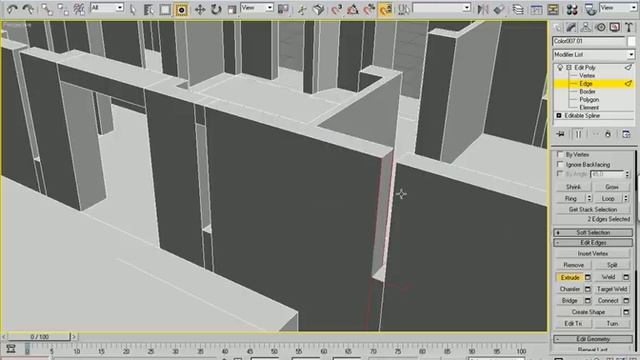The height and width of the screenshot is (360, 640).
Task: Open the Layer Manager icon
Action: (518, 9)
